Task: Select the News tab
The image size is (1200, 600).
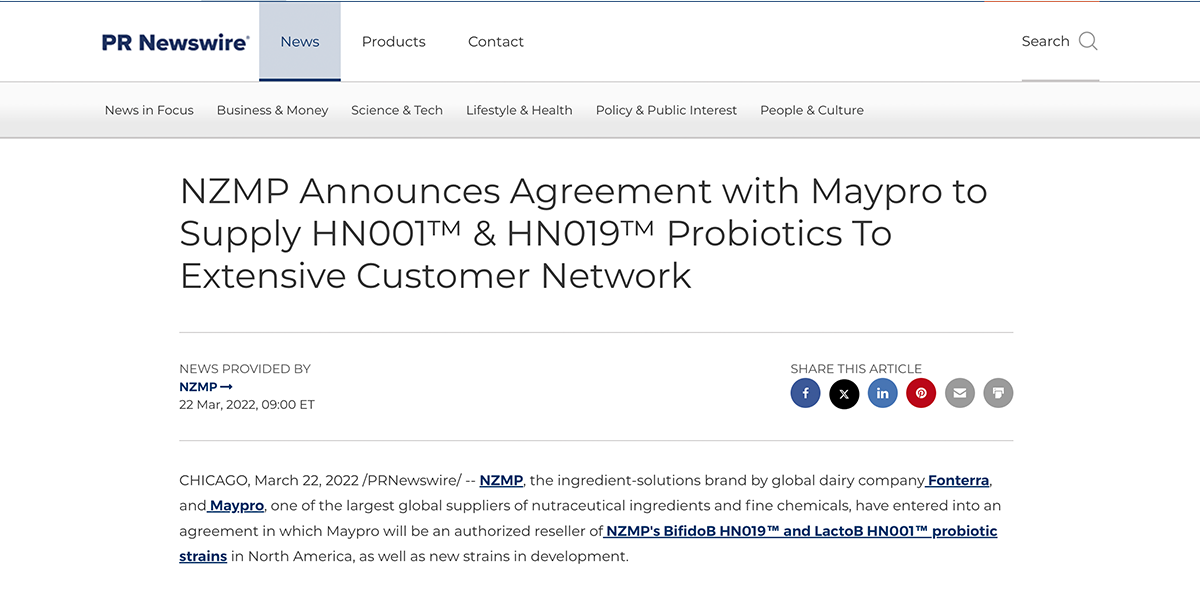Action: pos(299,41)
